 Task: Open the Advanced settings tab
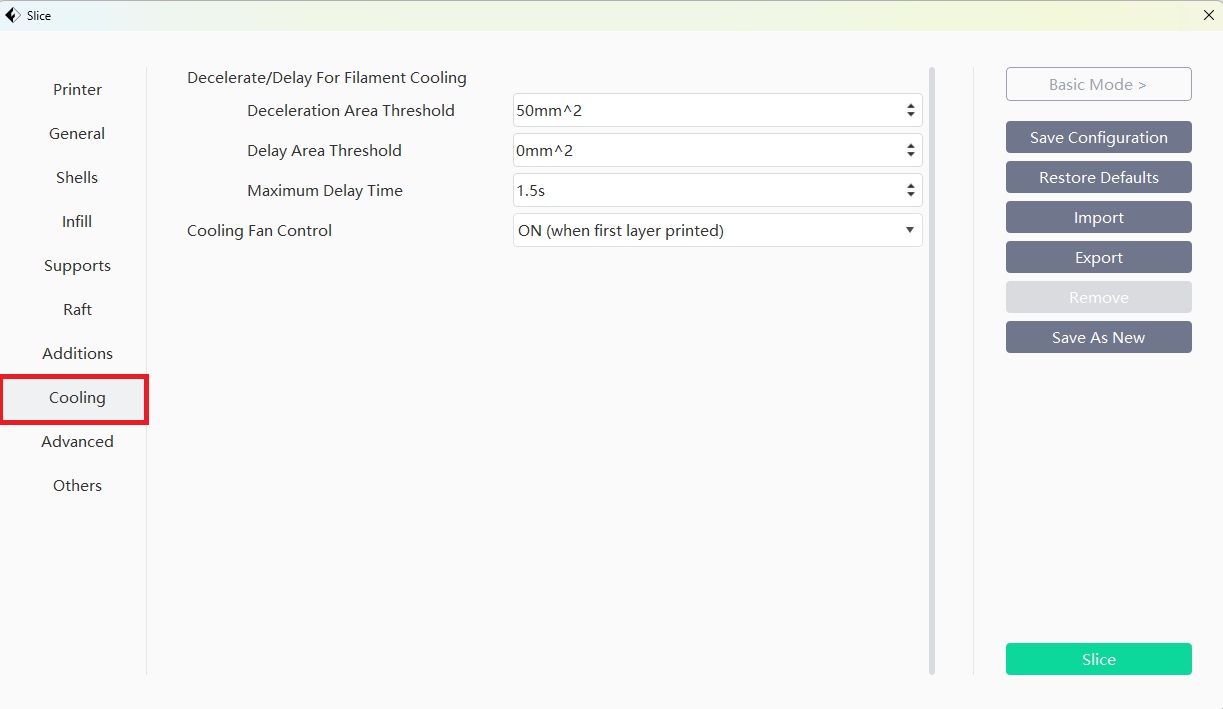click(x=77, y=442)
